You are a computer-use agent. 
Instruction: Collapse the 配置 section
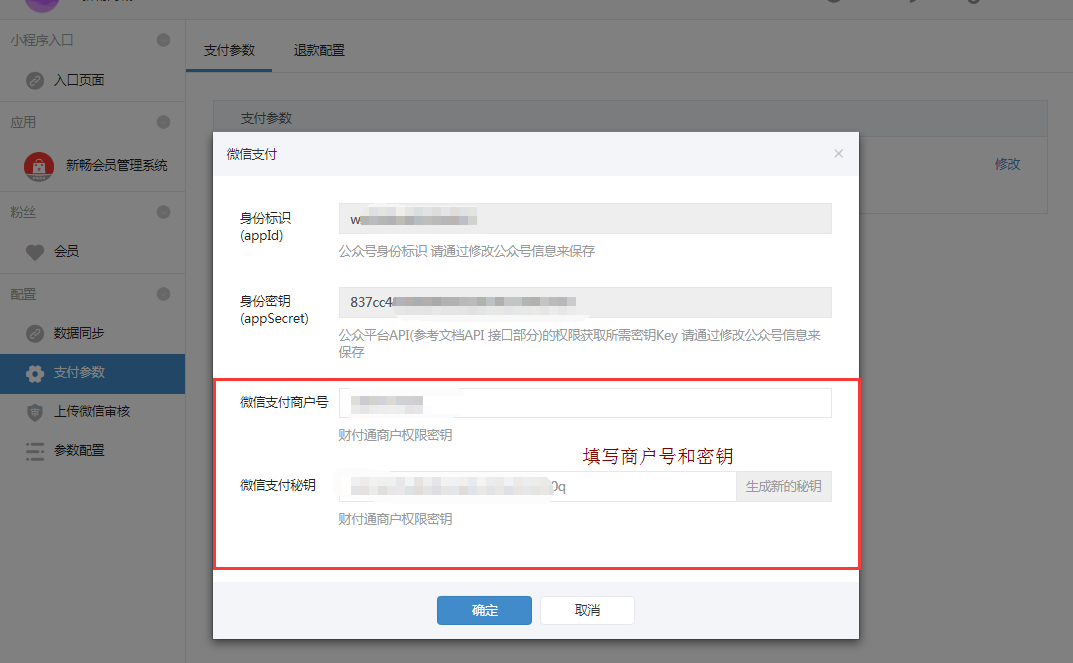coord(164,294)
